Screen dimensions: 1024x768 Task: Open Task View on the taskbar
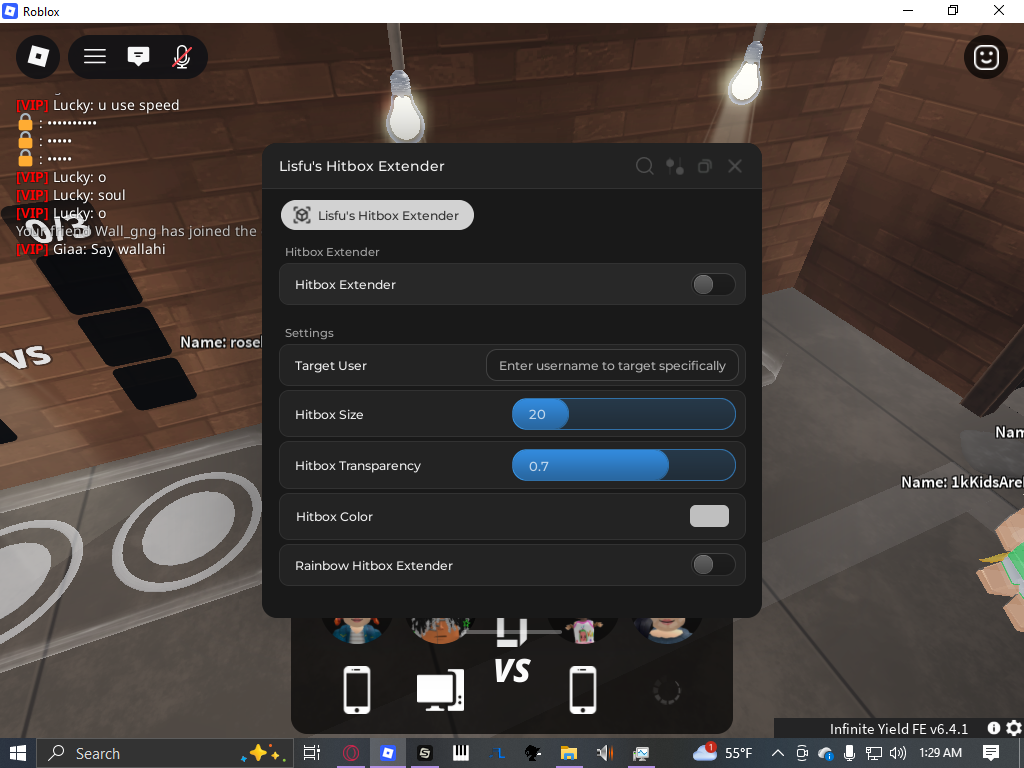312,753
